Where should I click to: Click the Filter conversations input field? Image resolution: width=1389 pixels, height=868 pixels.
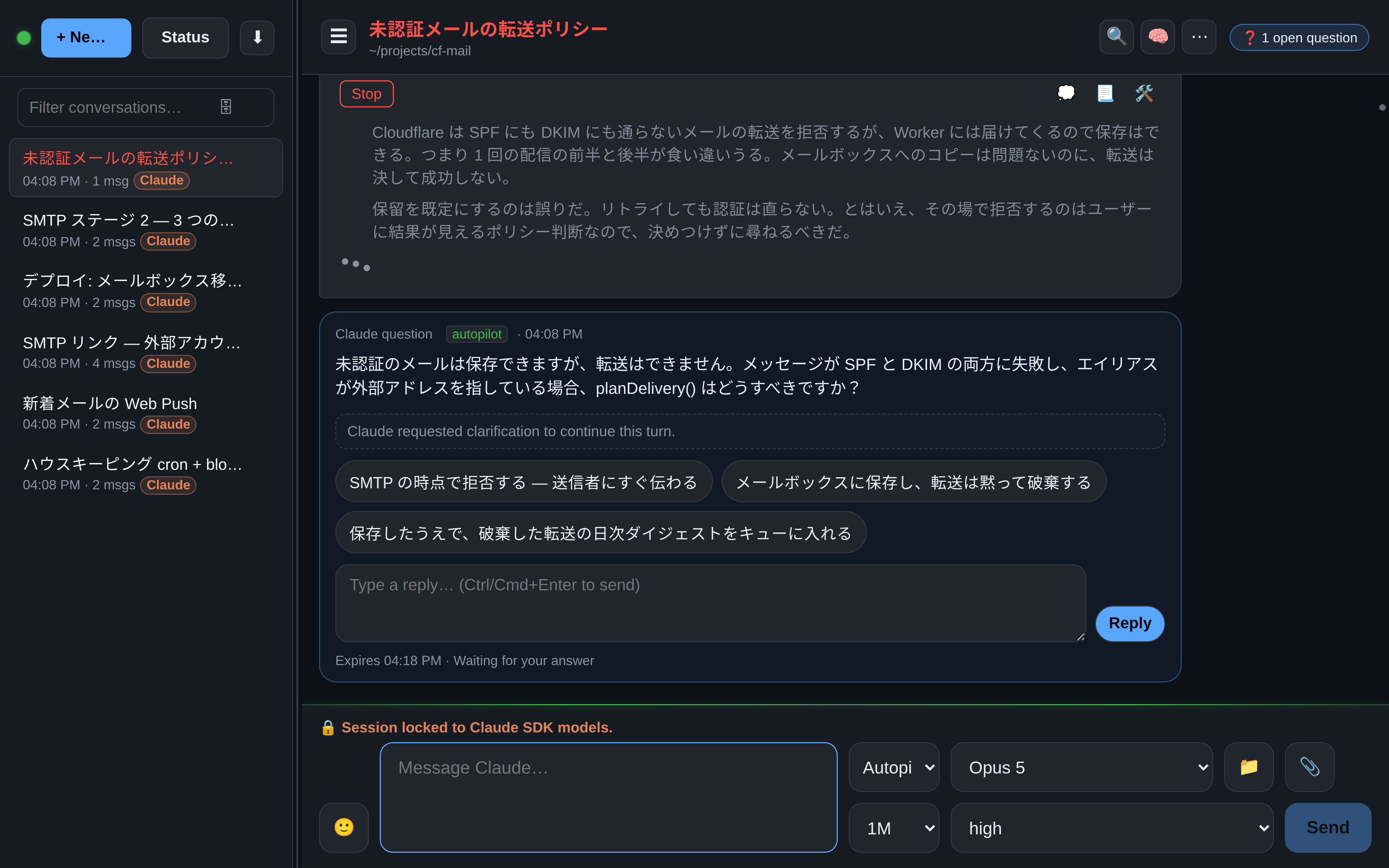[146, 107]
